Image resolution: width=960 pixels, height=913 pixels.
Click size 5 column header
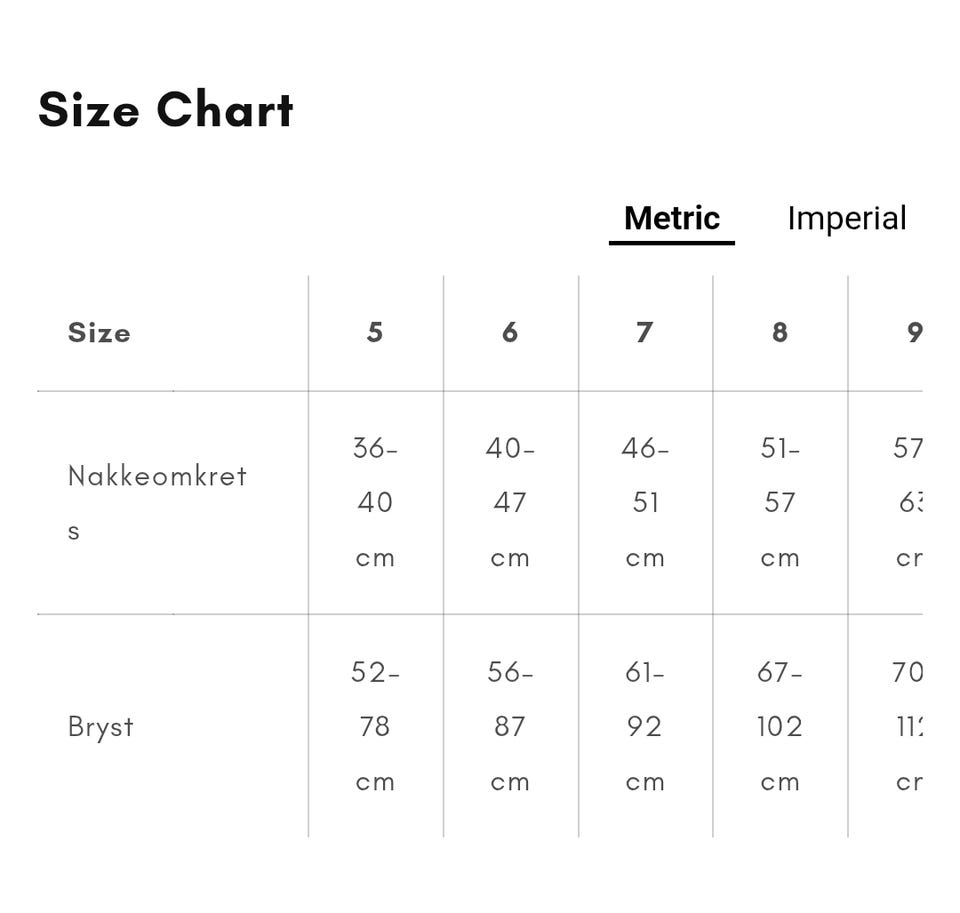pyautogui.click(x=375, y=333)
